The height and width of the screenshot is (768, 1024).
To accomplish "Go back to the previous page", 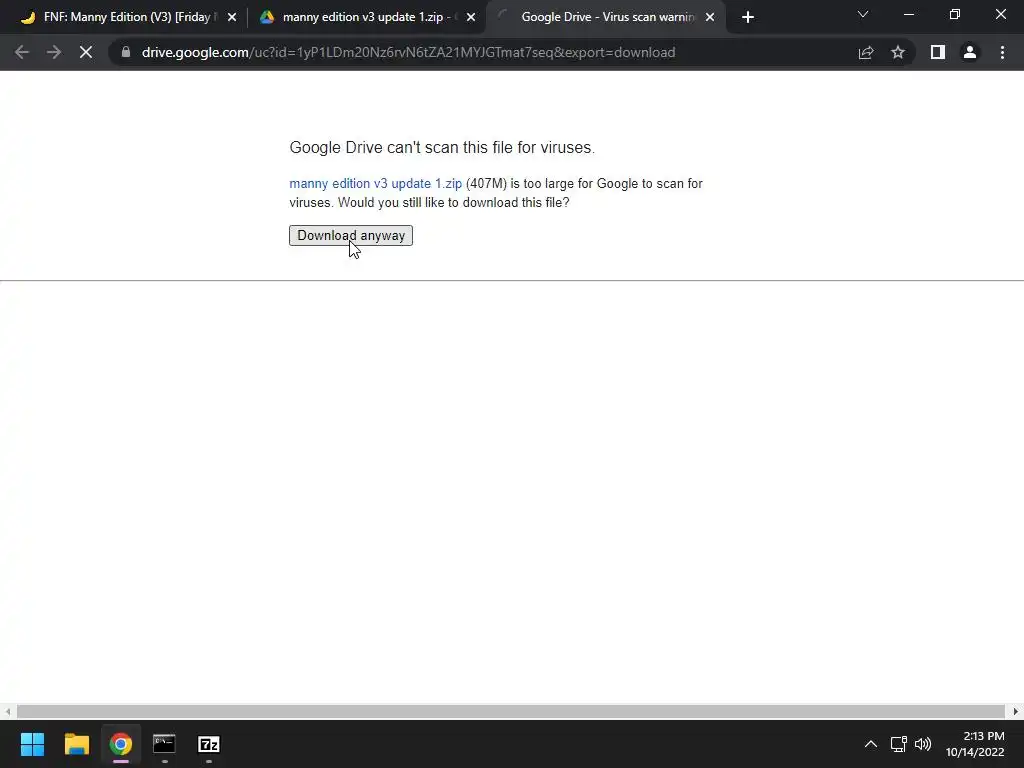I will [22, 52].
